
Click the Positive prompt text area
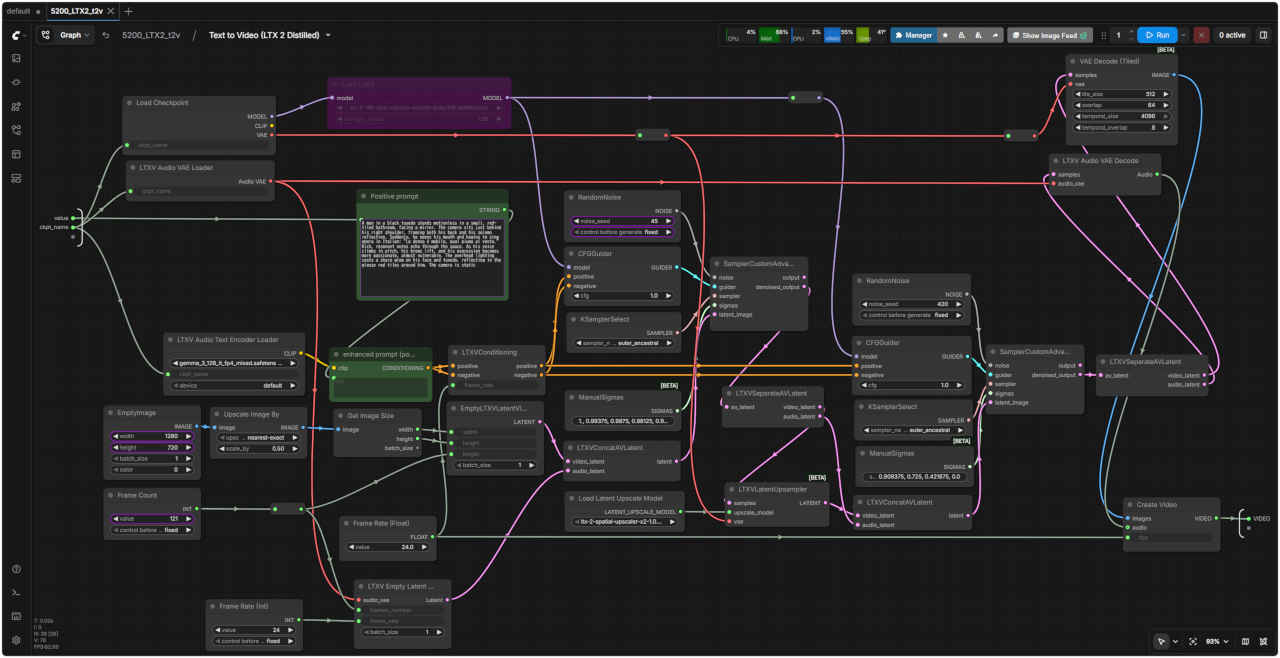tap(432, 258)
